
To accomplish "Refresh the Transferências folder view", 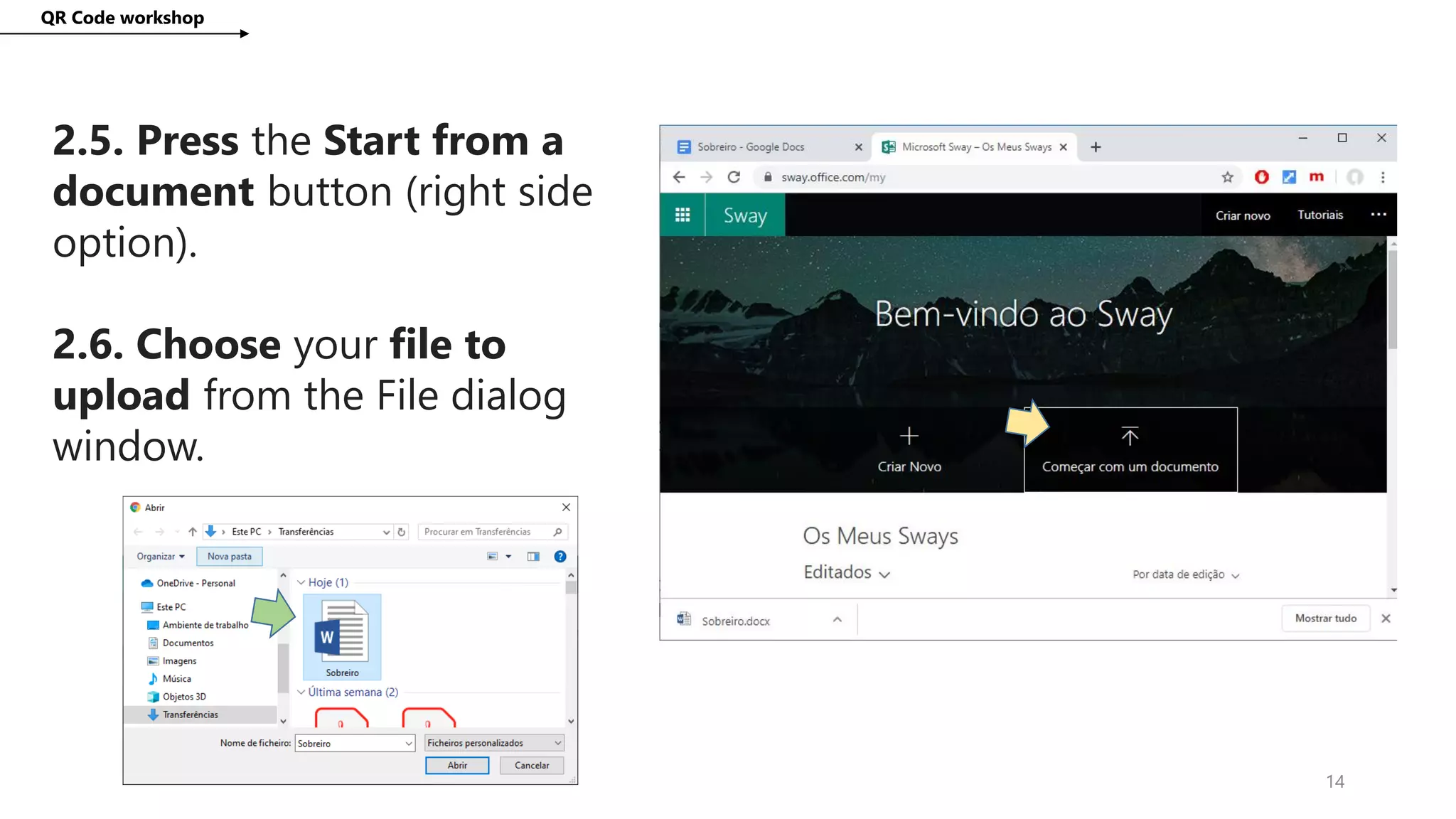I will (402, 532).
